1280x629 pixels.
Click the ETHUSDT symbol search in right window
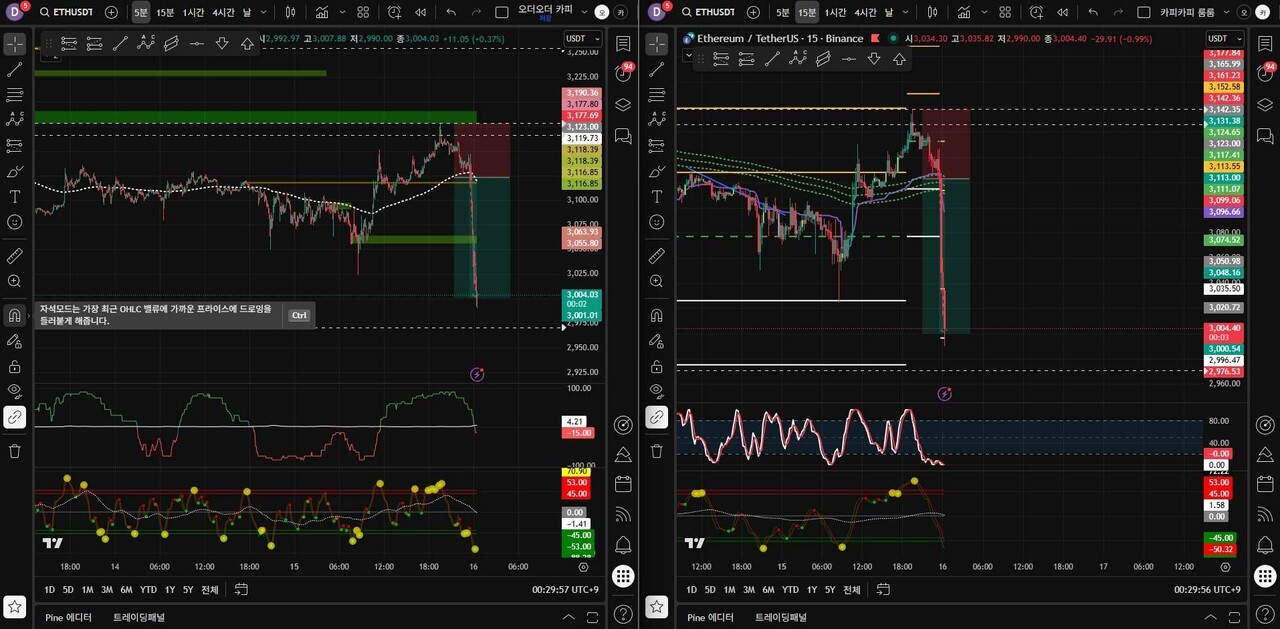[713, 12]
